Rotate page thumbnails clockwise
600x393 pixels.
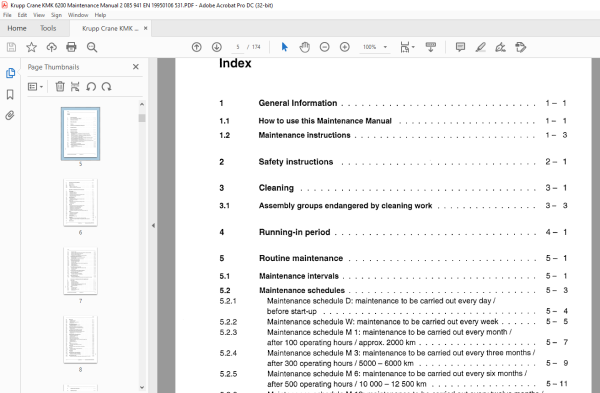tap(106, 87)
